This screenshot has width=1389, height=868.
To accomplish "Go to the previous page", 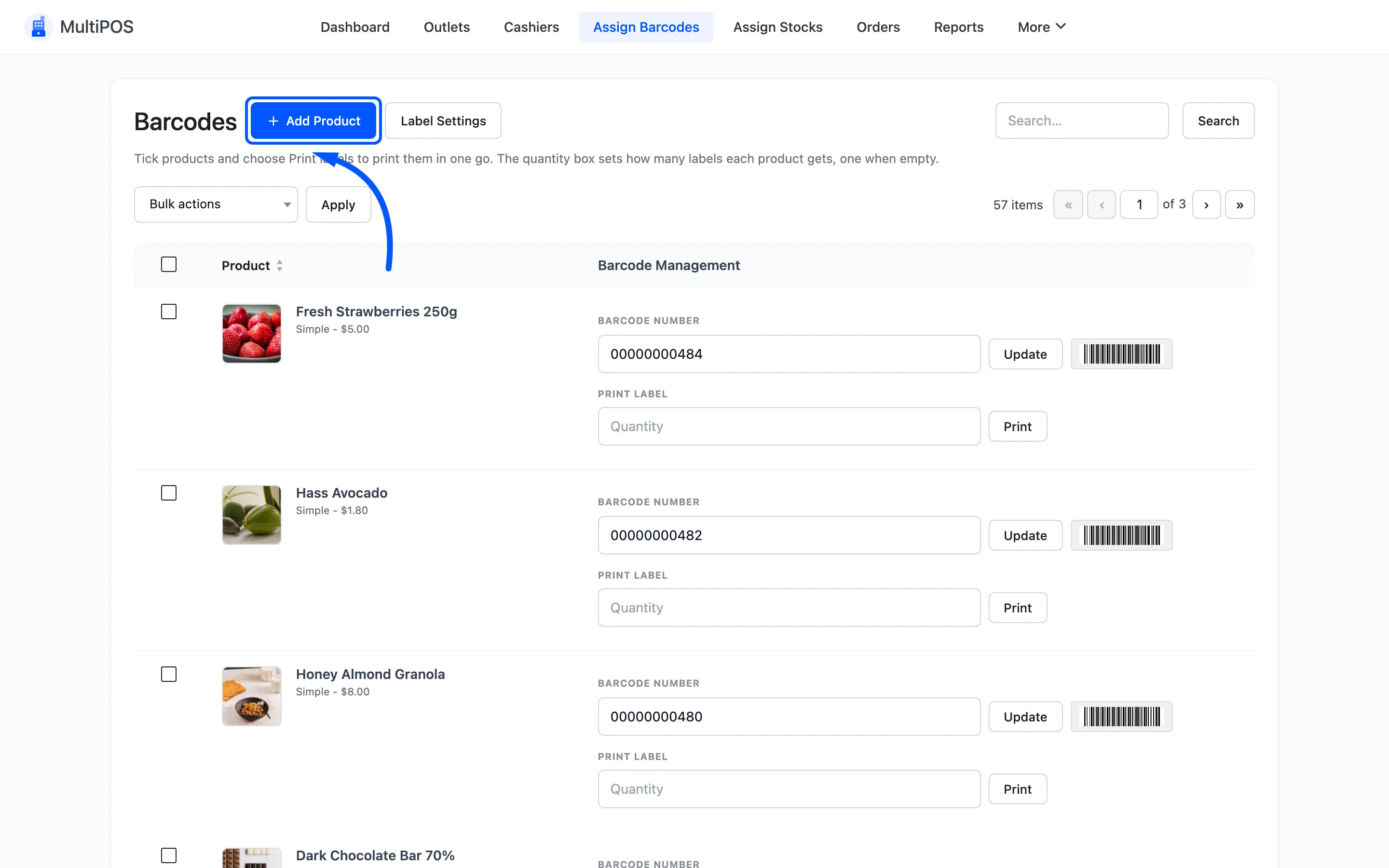I will pyautogui.click(x=1102, y=205).
